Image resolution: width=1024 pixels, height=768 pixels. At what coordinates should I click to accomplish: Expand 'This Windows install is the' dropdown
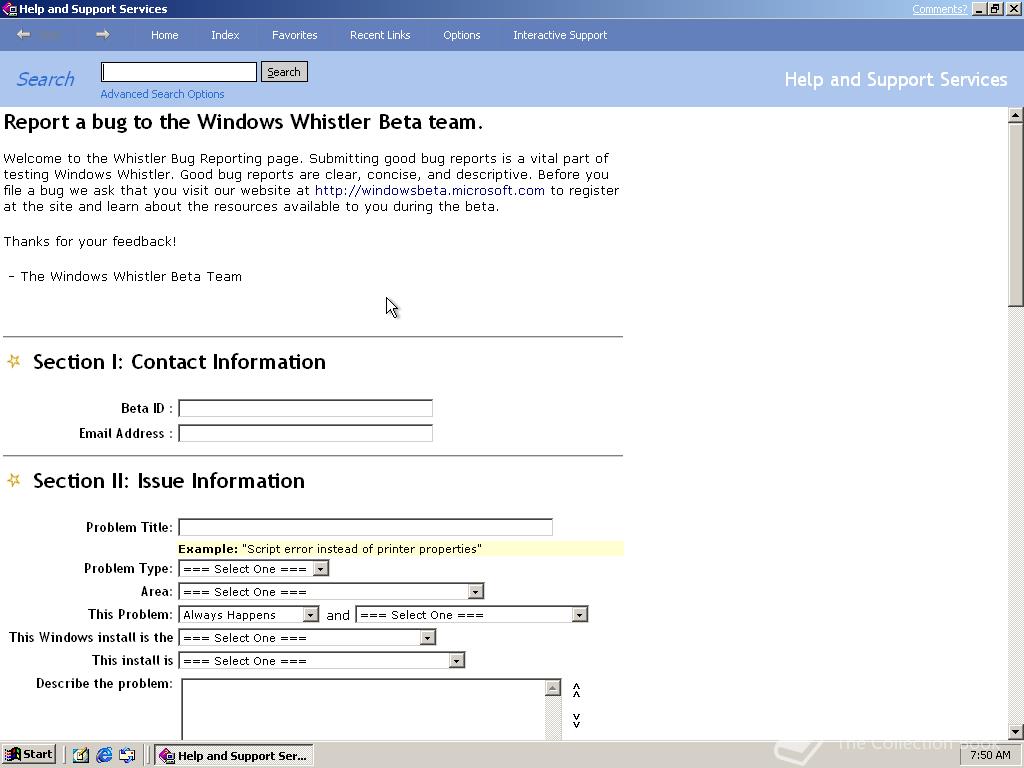click(x=427, y=637)
